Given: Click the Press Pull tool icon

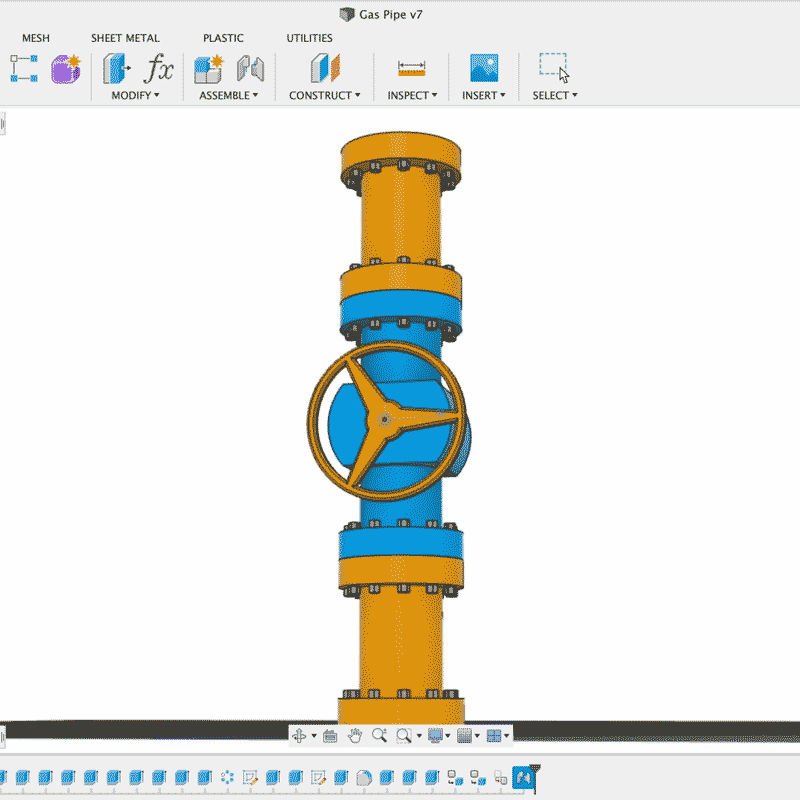Looking at the screenshot, I should click(117, 68).
